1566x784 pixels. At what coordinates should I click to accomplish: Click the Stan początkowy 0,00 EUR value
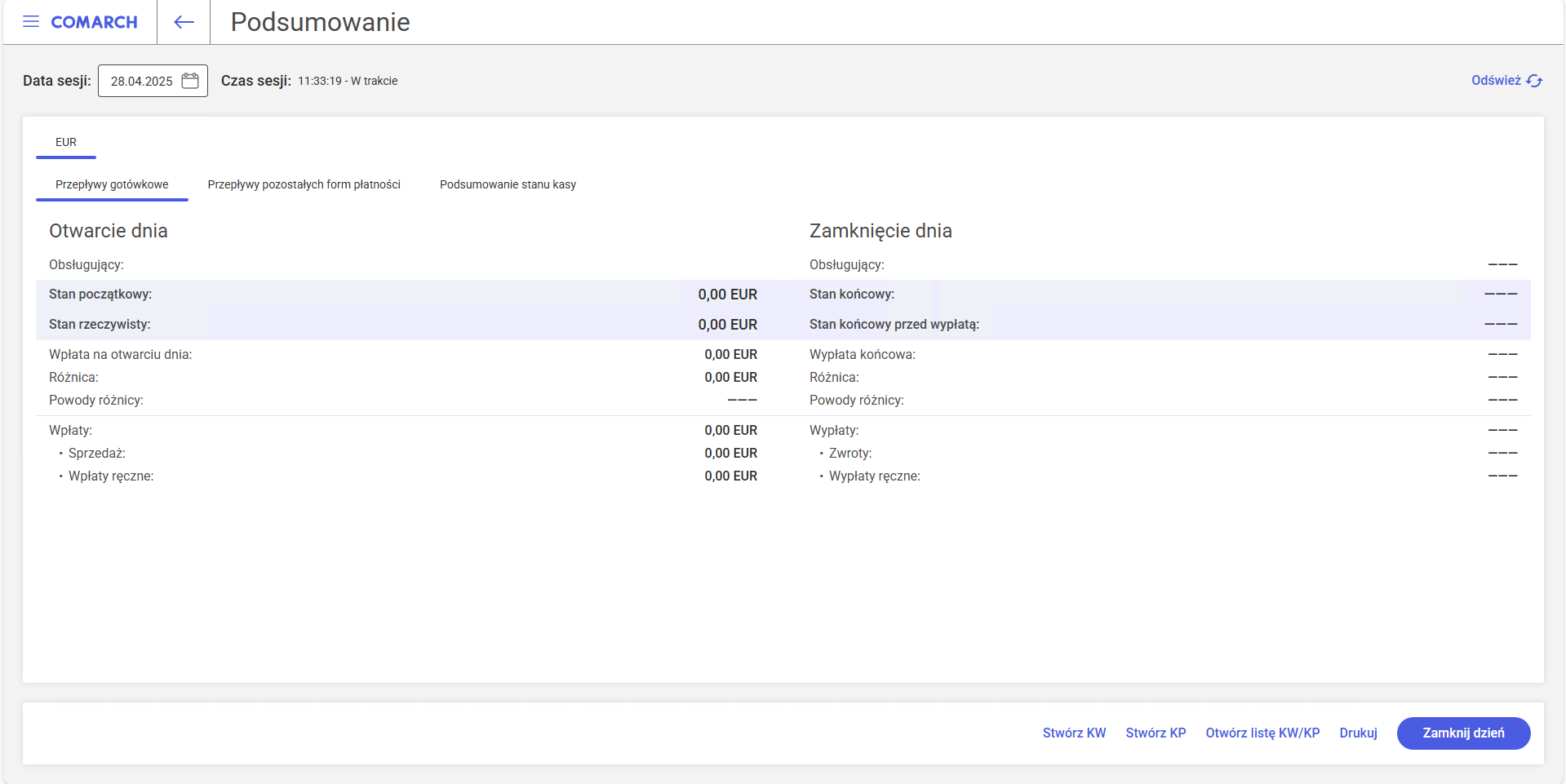[727, 295]
